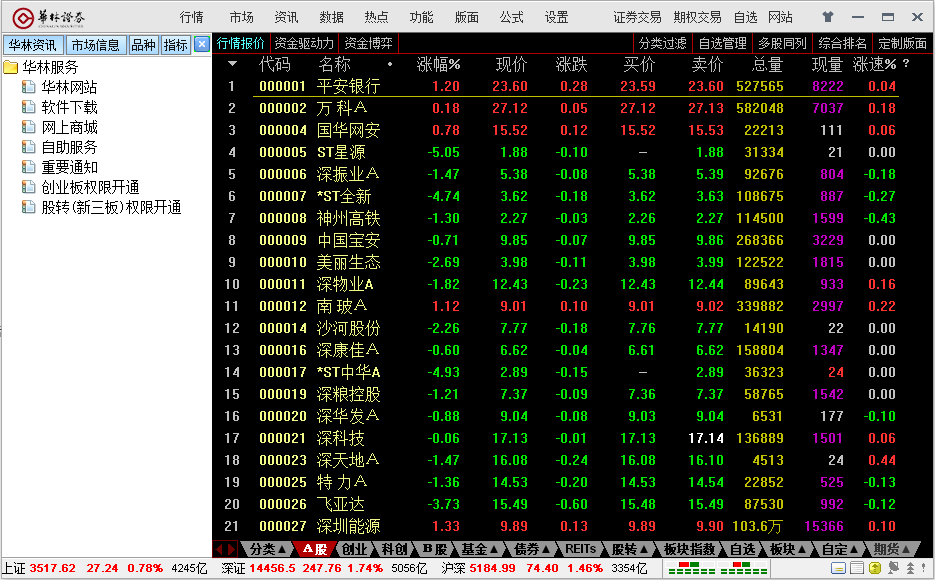Open the column header dropdown triangle
935x580 pixels.
tap(232, 64)
